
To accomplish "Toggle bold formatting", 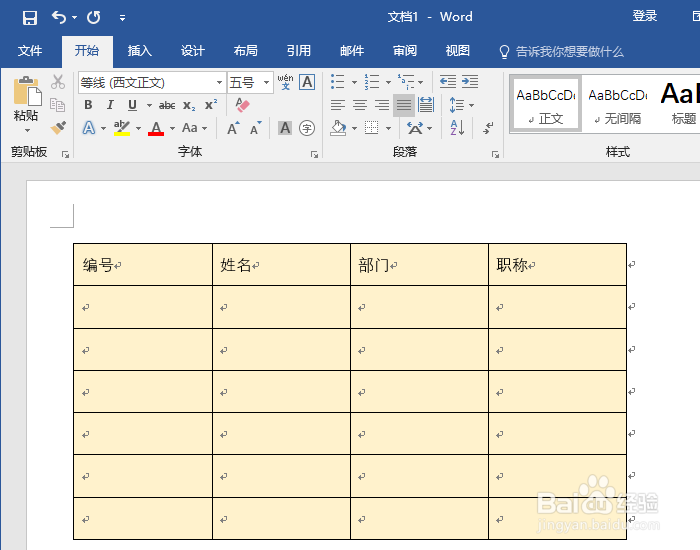I will (x=88, y=105).
